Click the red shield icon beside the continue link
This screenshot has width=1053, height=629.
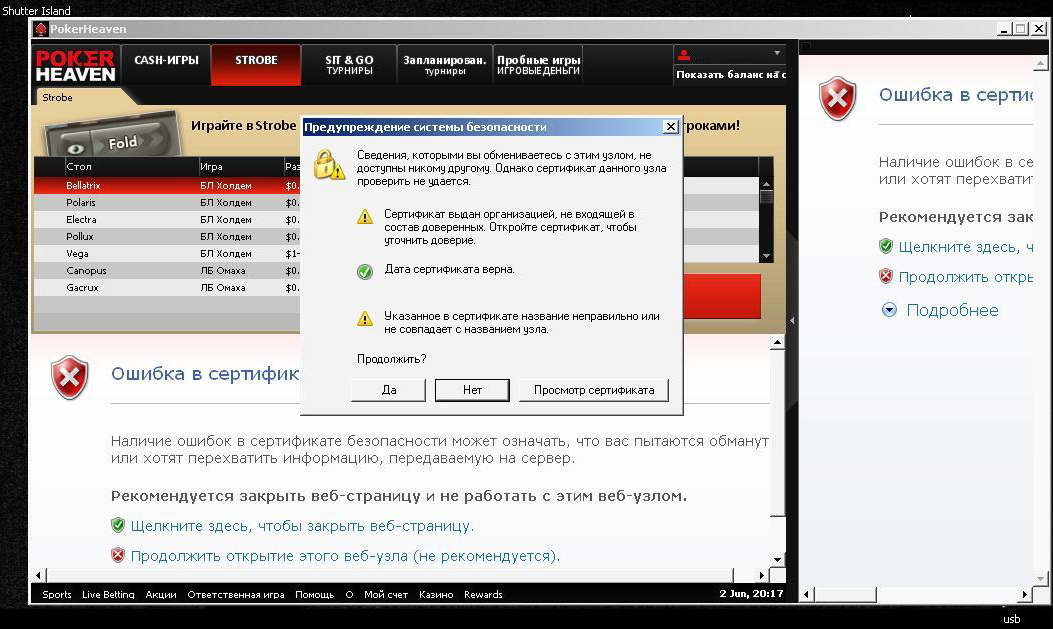tap(118, 555)
